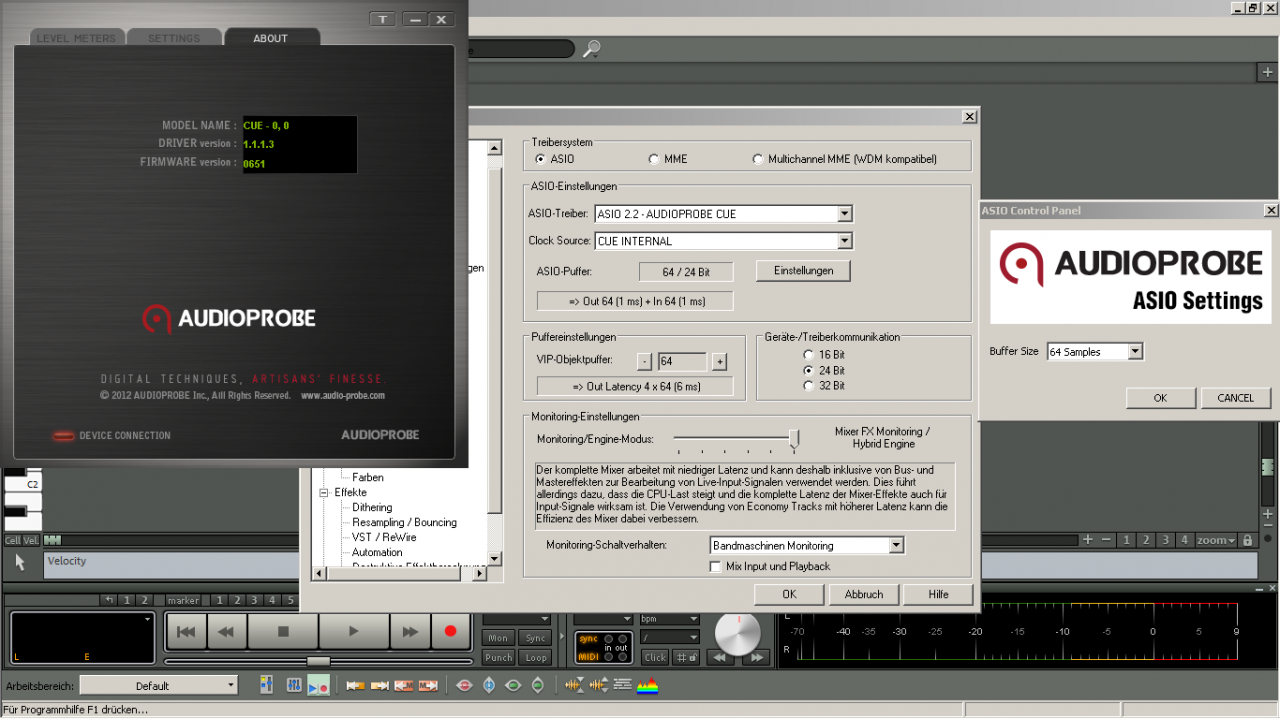Switch to the LEVEL METERS tab
The image size is (1280, 719).
[x=76, y=38]
